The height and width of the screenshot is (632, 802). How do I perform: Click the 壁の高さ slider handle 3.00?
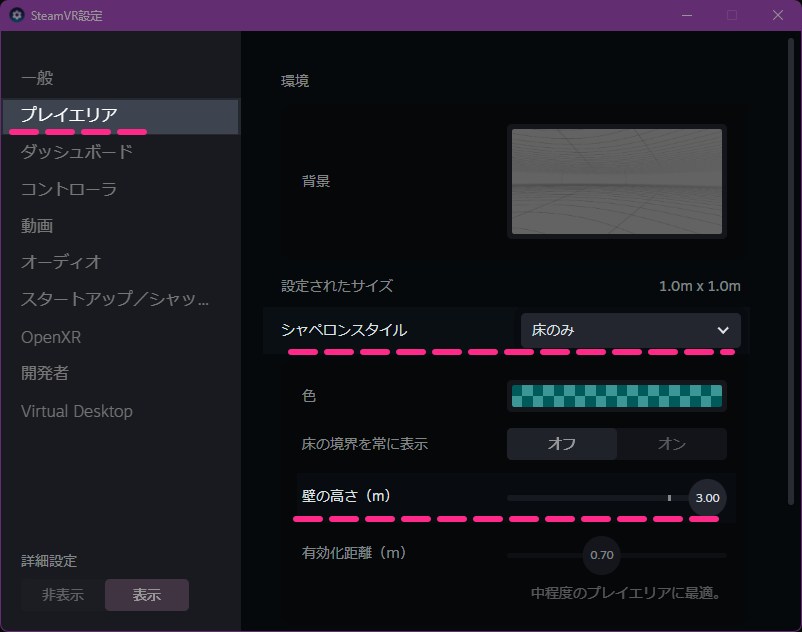(x=707, y=498)
